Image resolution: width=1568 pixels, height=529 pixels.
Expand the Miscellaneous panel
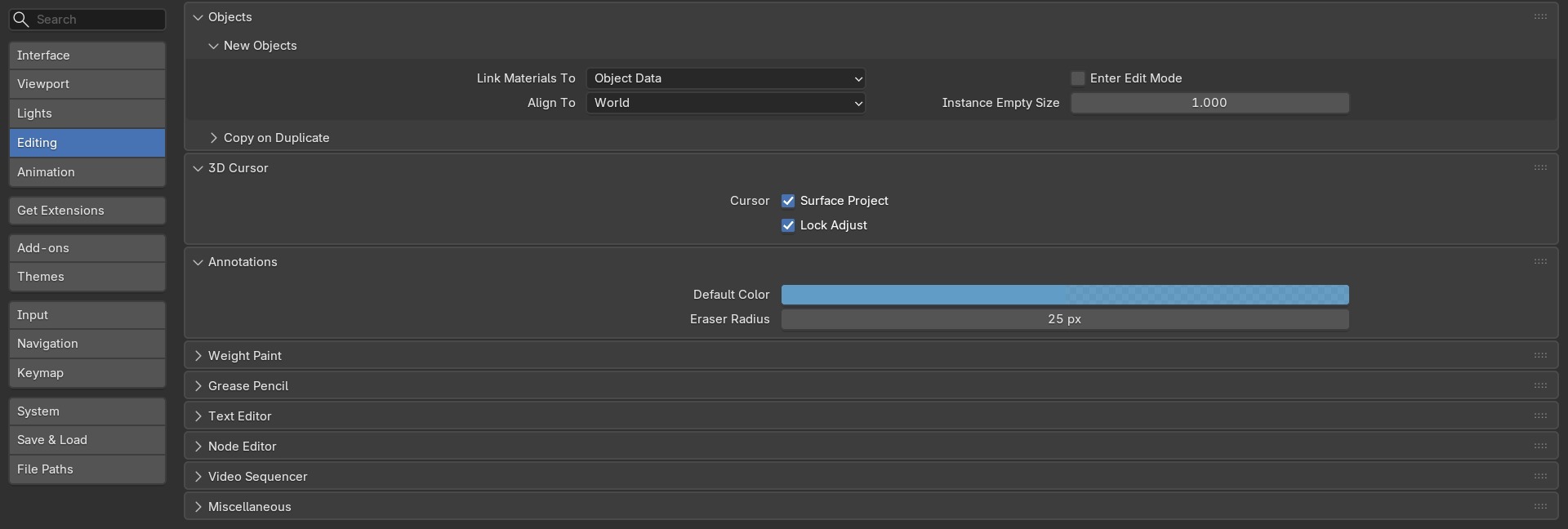click(198, 507)
